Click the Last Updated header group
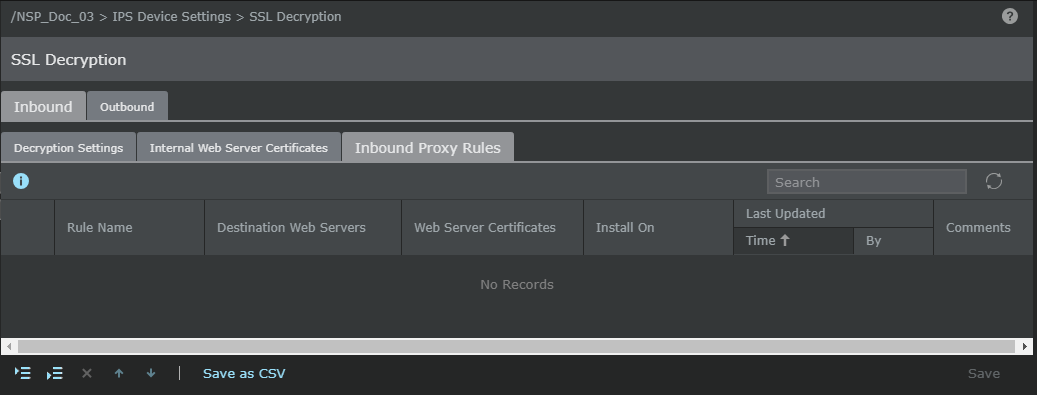 click(x=833, y=214)
